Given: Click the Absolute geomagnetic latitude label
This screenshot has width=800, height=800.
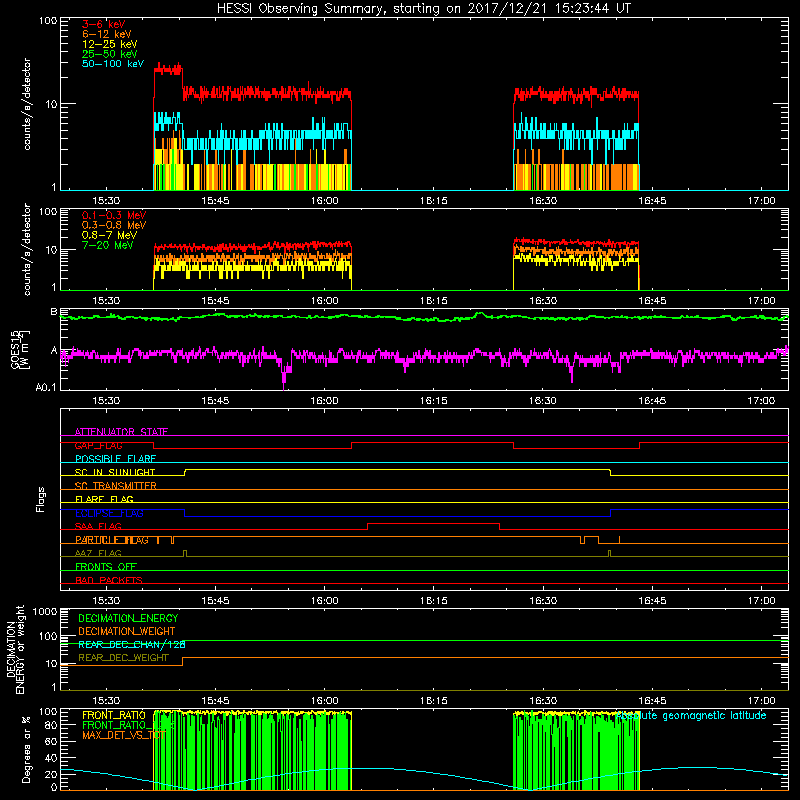Looking at the screenshot, I should [691, 716].
